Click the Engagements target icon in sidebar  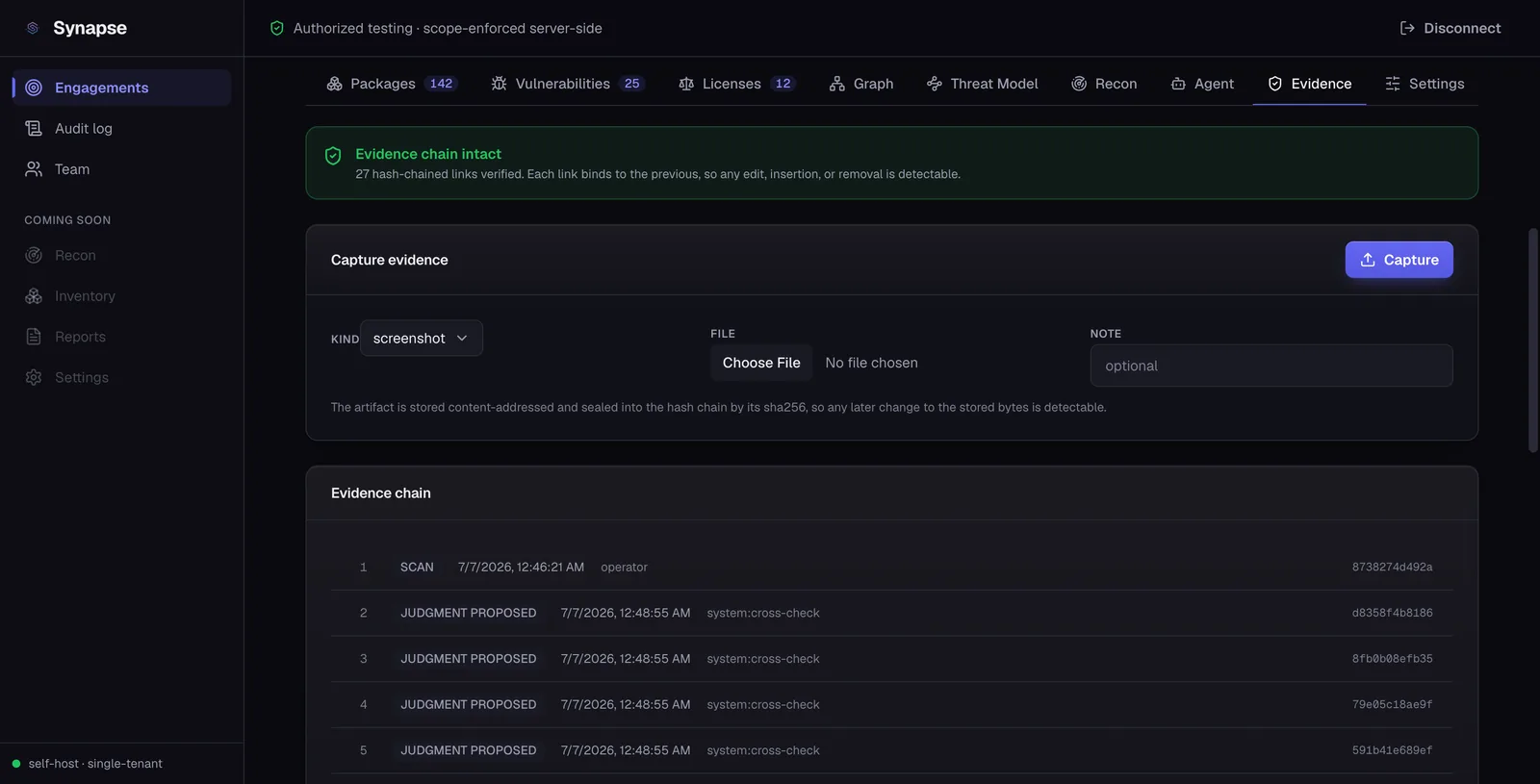point(34,88)
